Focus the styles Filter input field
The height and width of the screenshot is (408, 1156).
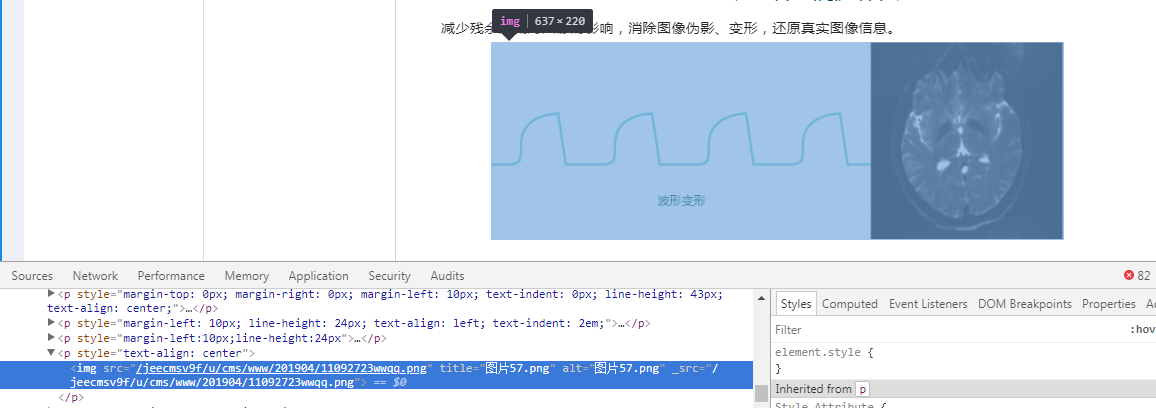(x=940, y=329)
